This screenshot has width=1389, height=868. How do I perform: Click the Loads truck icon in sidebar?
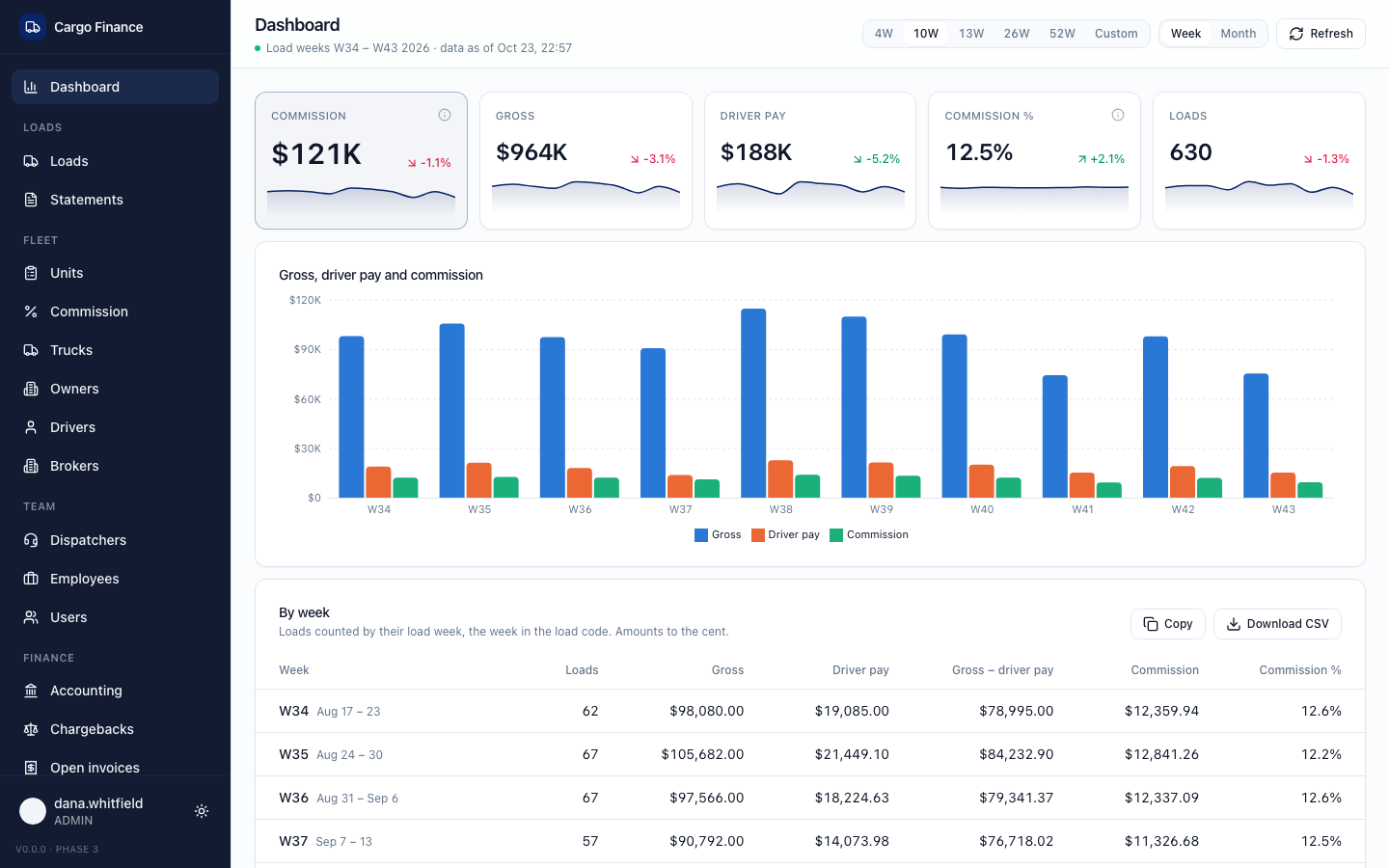pos(31,161)
